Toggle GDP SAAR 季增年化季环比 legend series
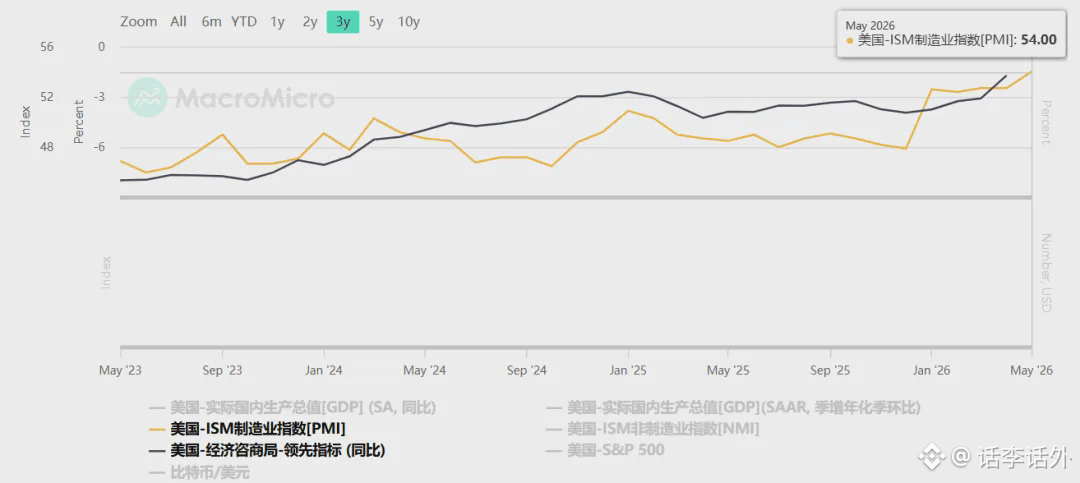This screenshot has width=1080, height=483. point(733,407)
